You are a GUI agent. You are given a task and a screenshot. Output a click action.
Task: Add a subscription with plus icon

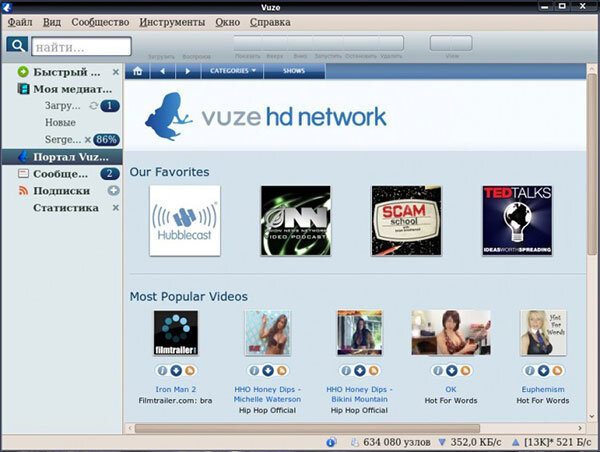point(113,191)
